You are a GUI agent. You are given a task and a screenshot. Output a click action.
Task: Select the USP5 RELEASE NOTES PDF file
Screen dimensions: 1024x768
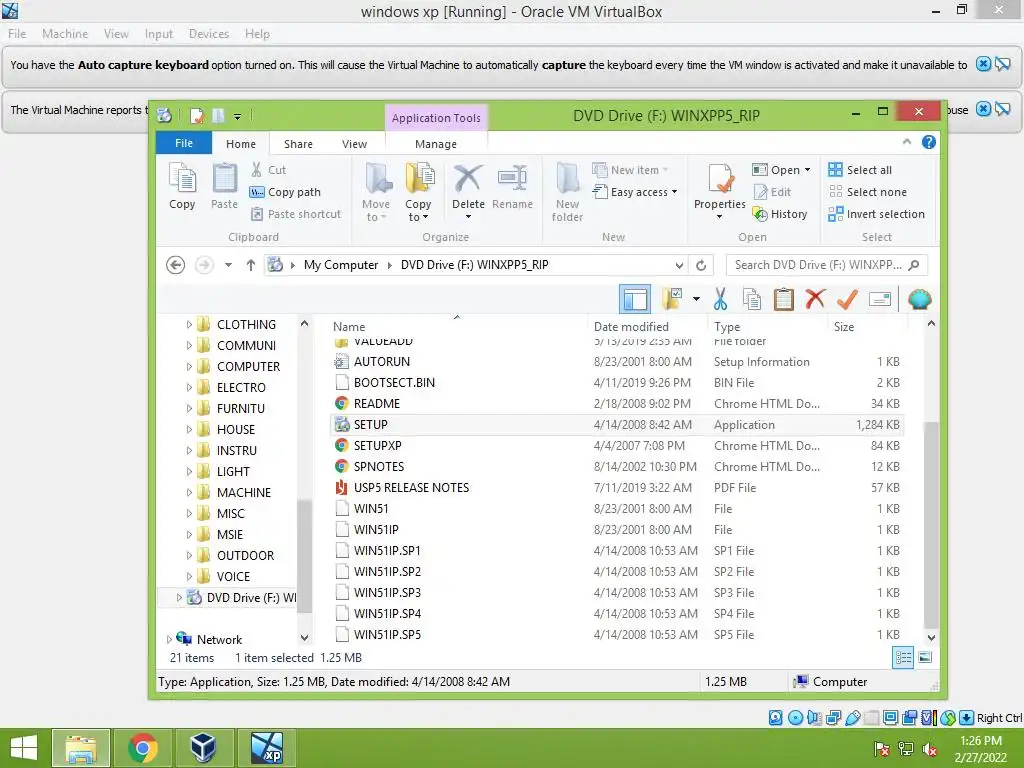coord(617,488)
